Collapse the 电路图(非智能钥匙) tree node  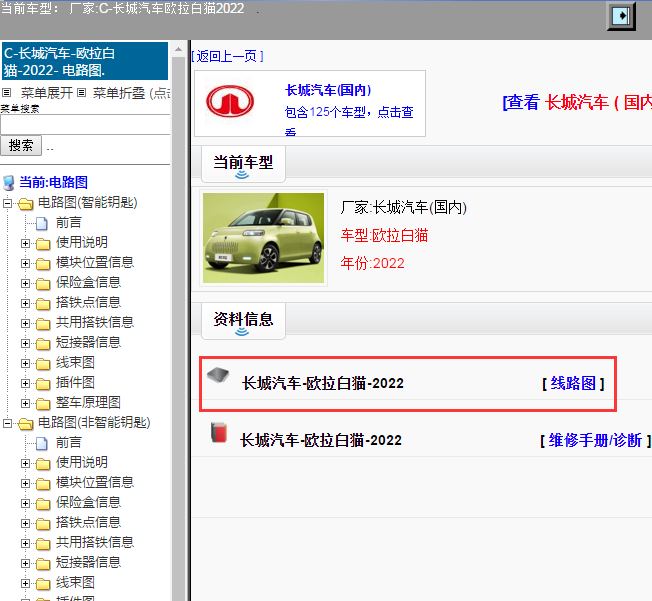(x=7, y=423)
